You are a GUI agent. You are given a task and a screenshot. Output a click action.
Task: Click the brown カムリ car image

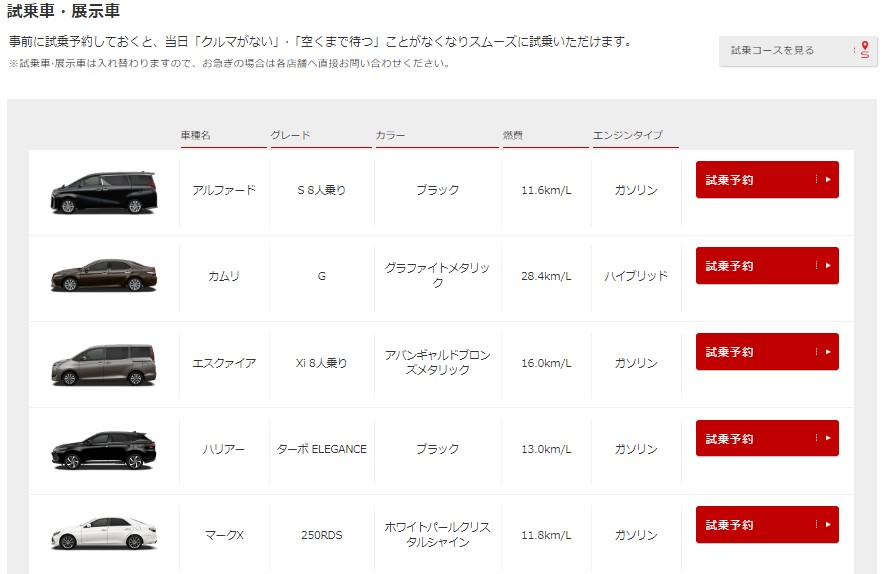(x=104, y=275)
